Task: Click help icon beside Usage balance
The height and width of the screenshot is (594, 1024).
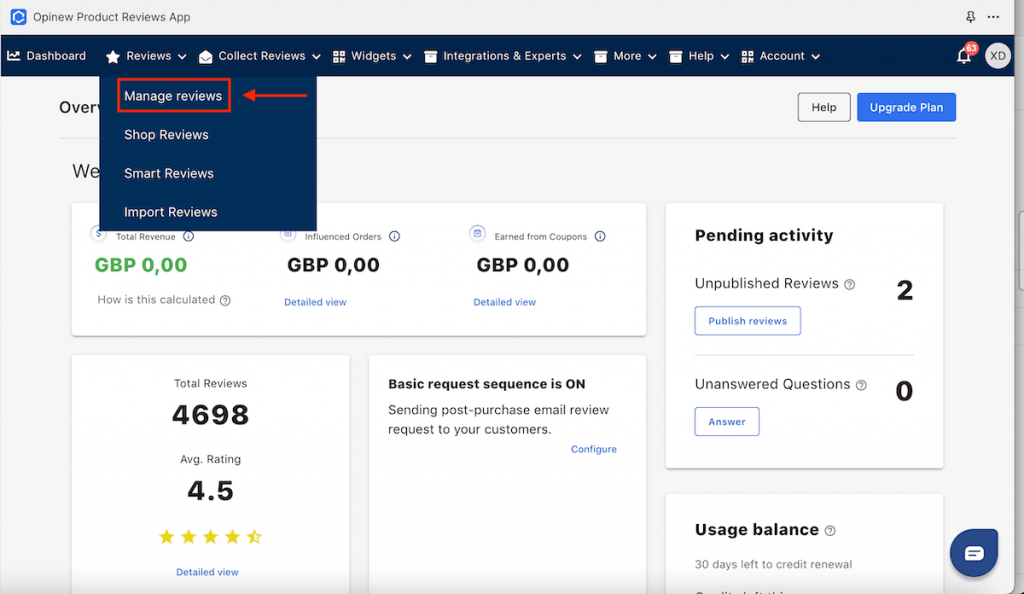Action: click(830, 531)
